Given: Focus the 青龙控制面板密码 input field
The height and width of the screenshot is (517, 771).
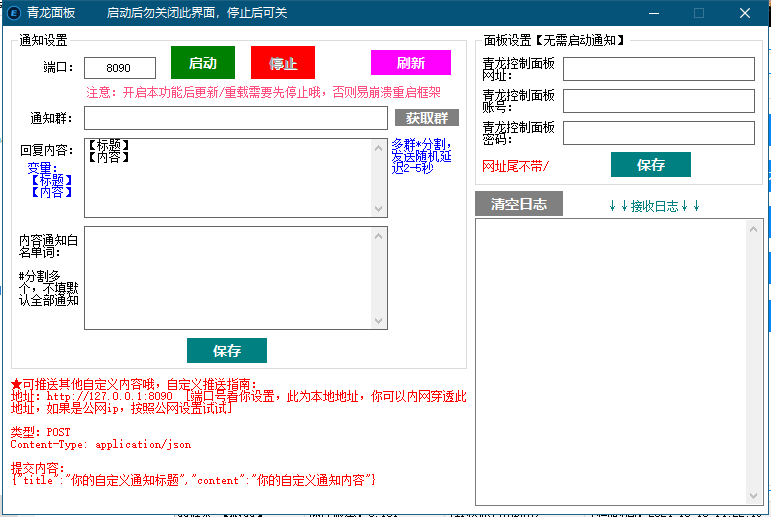Looking at the screenshot, I should click(x=659, y=133).
